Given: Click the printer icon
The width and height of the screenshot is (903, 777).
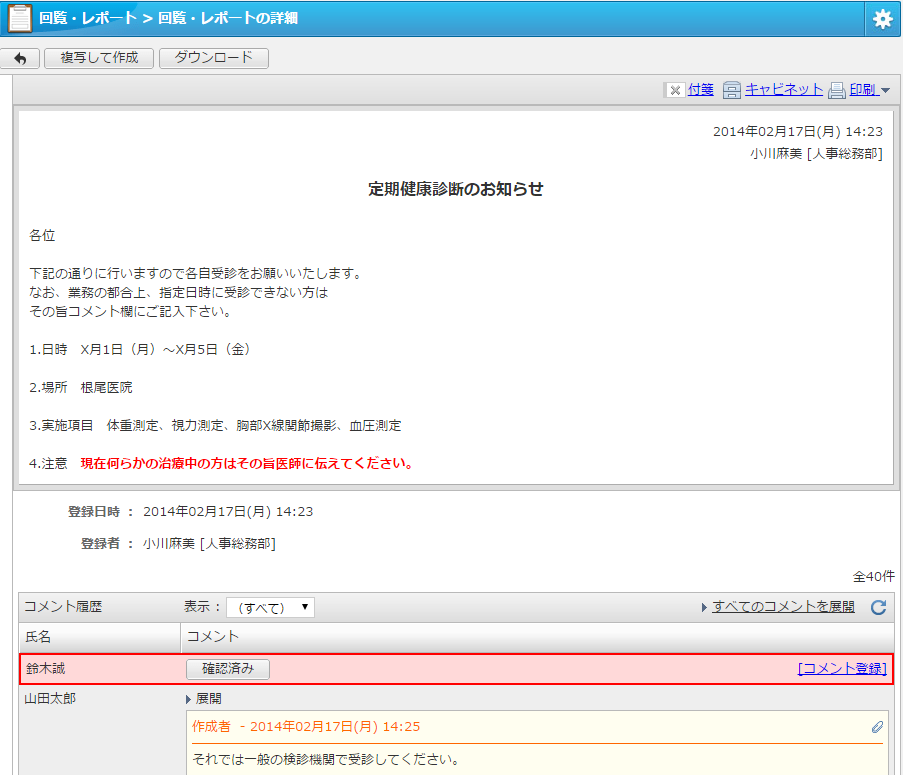Looking at the screenshot, I should point(837,90).
